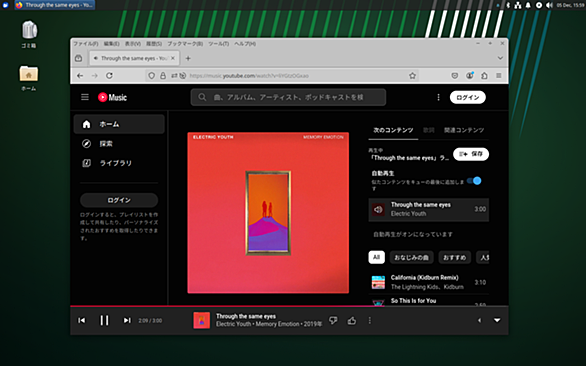The height and width of the screenshot is (366, 586).
Task: Toggle the 自動再生 autoplay switch
Action: point(474,181)
